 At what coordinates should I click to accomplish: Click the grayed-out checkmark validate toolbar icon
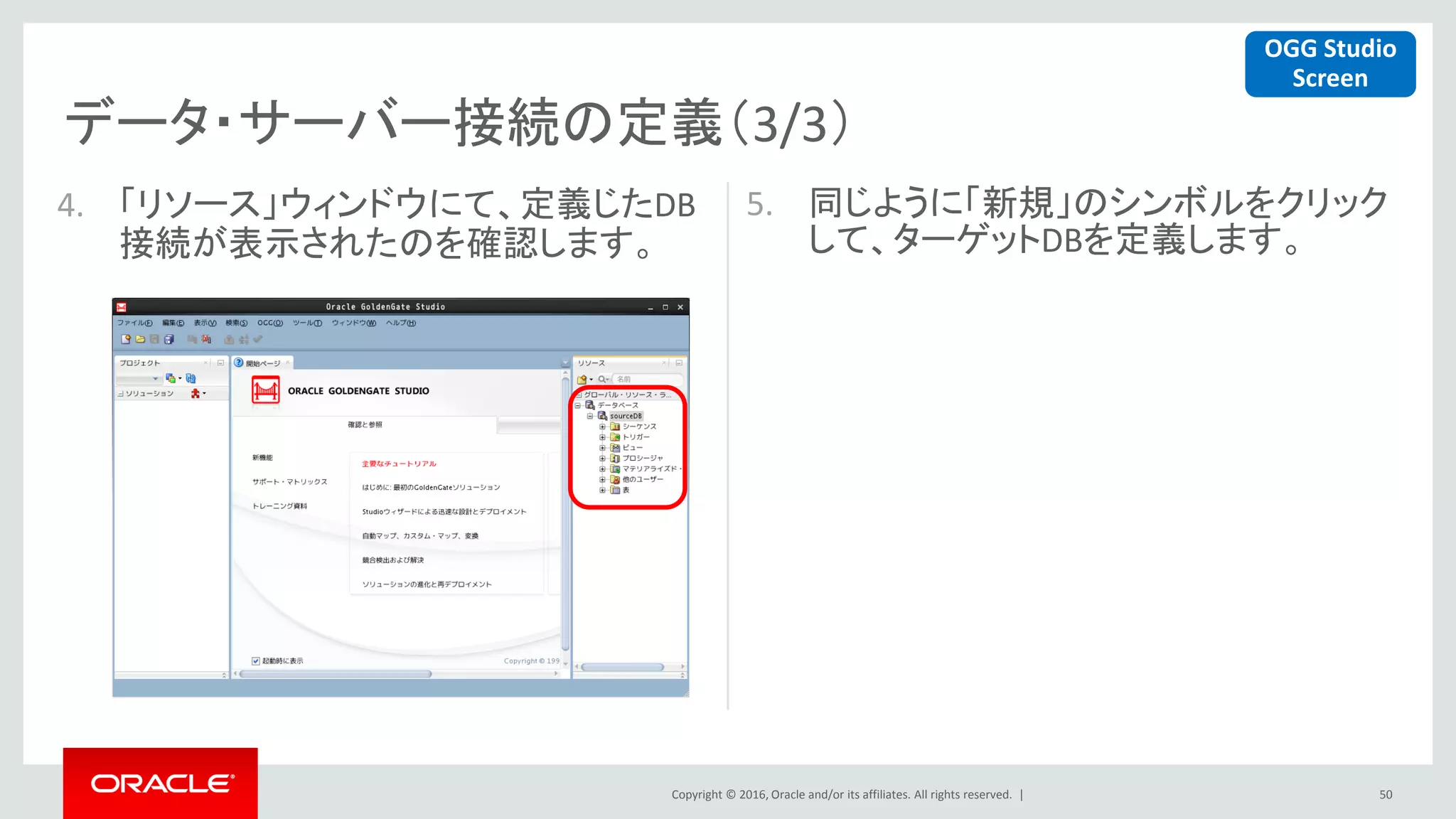[x=258, y=339]
